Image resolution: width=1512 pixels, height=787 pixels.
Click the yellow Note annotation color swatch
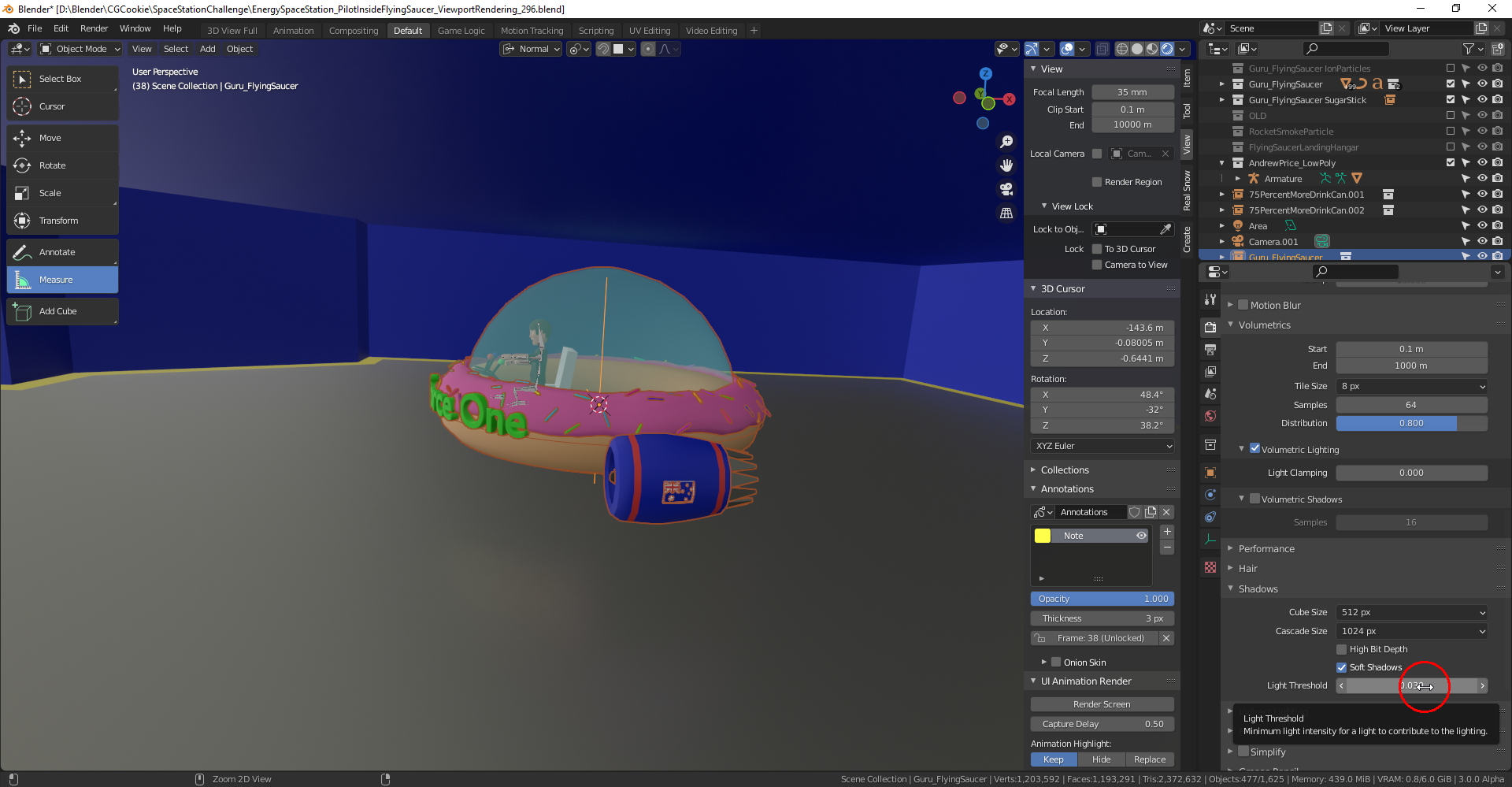[1043, 536]
